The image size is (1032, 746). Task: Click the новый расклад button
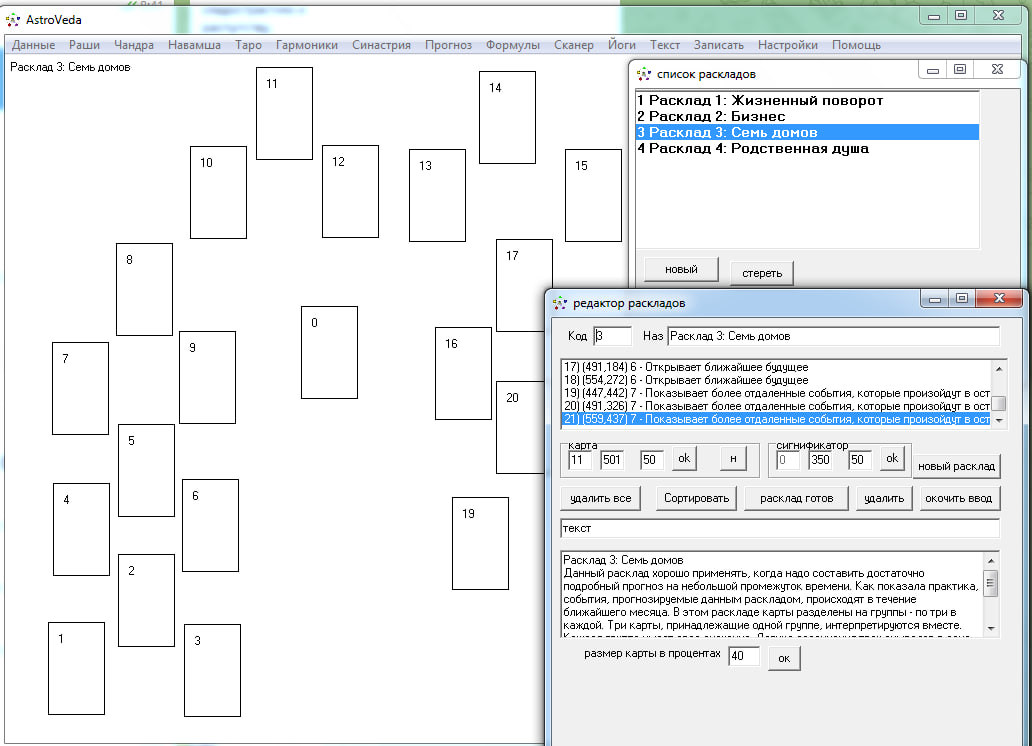point(956,466)
